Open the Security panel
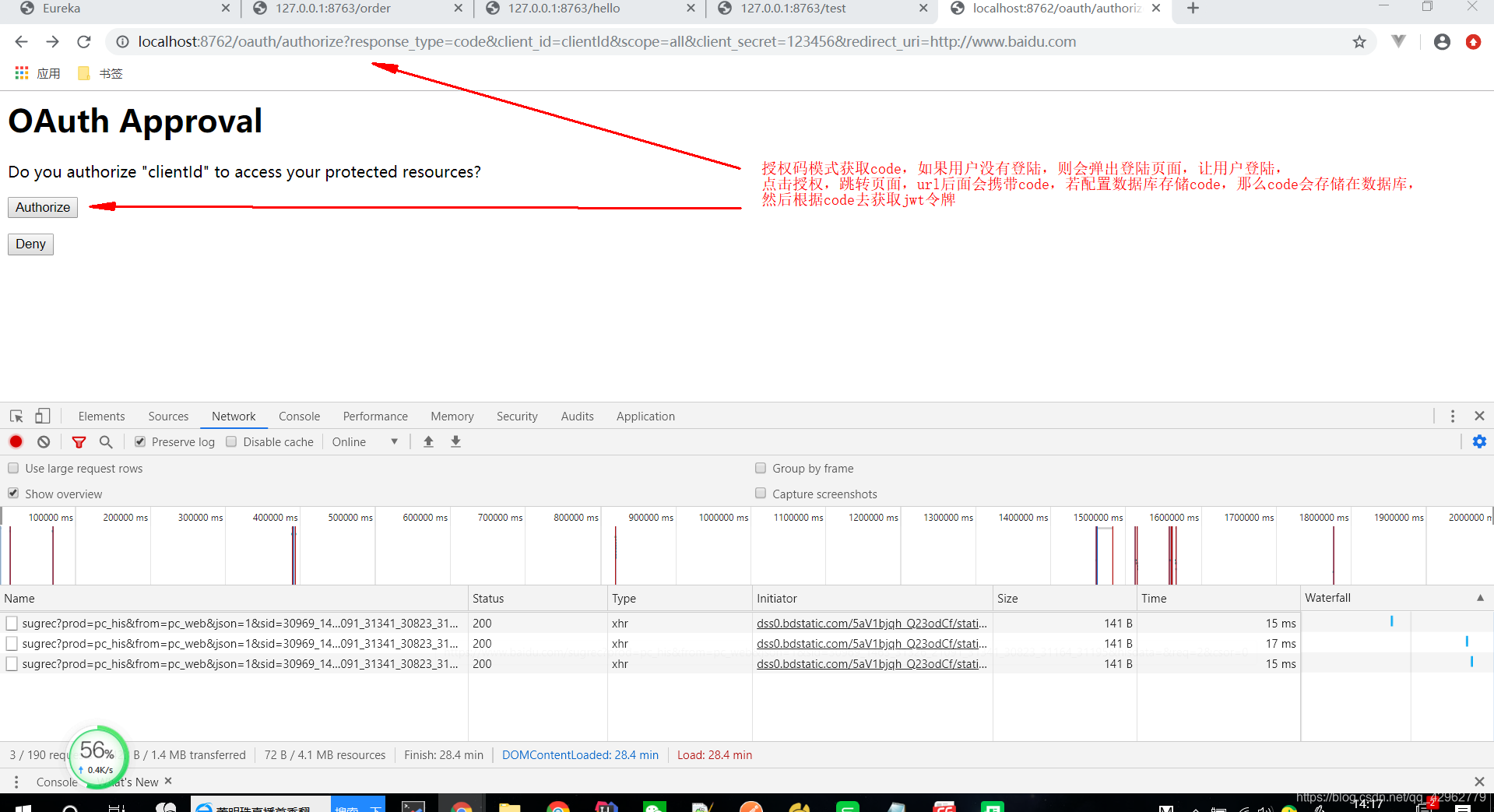This screenshot has width=1494, height=812. point(517,417)
